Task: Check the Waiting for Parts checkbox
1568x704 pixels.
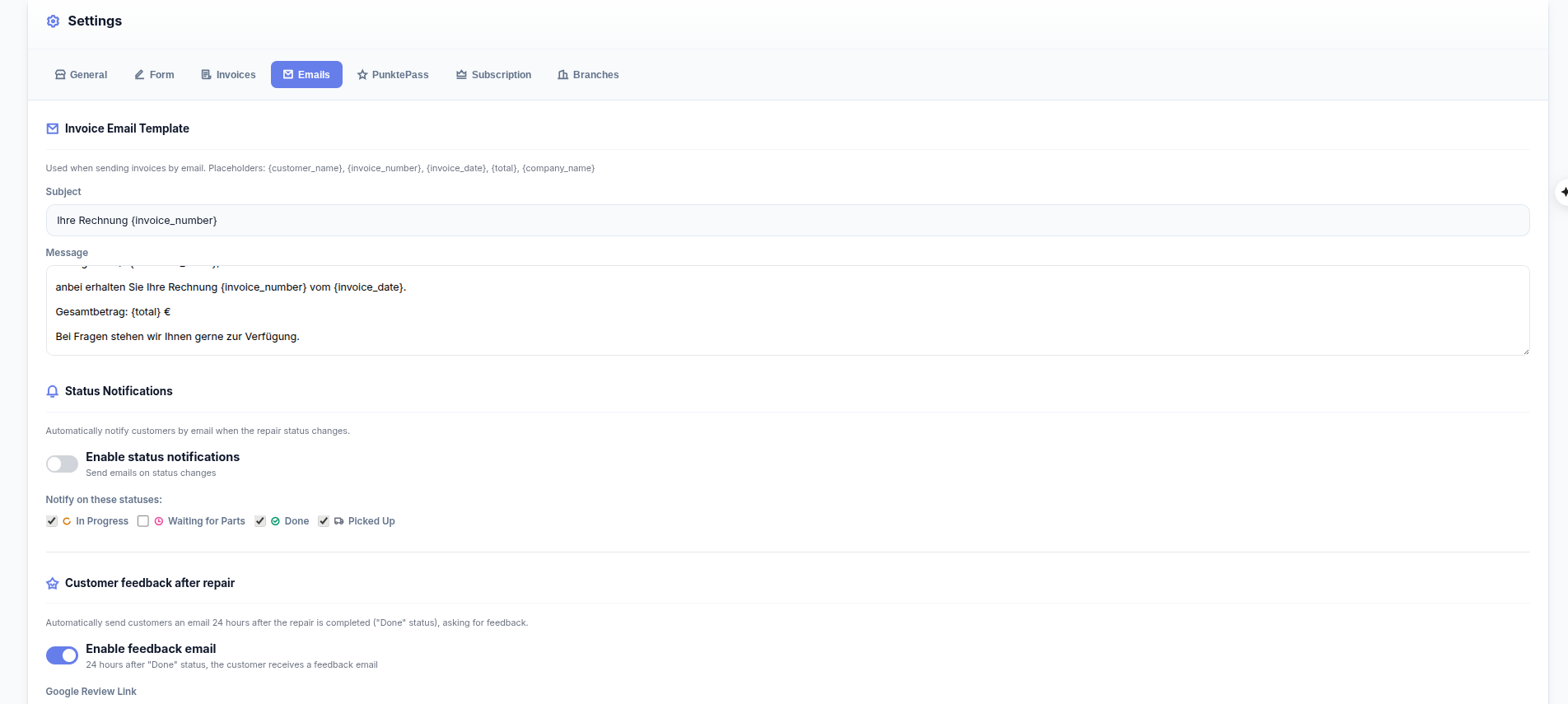Action: coord(143,521)
